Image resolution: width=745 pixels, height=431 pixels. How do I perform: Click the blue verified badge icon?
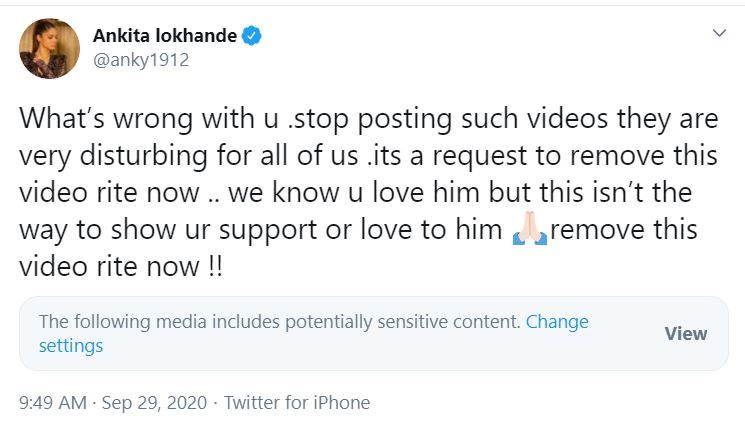(253, 37)
